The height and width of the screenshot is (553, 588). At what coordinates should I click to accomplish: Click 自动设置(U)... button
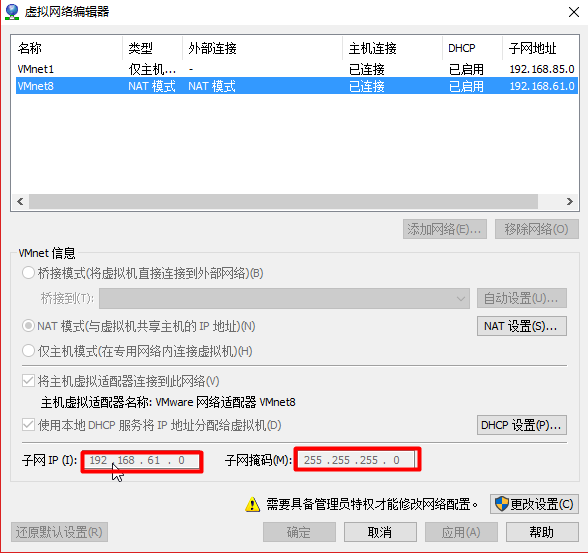point(522,298)
